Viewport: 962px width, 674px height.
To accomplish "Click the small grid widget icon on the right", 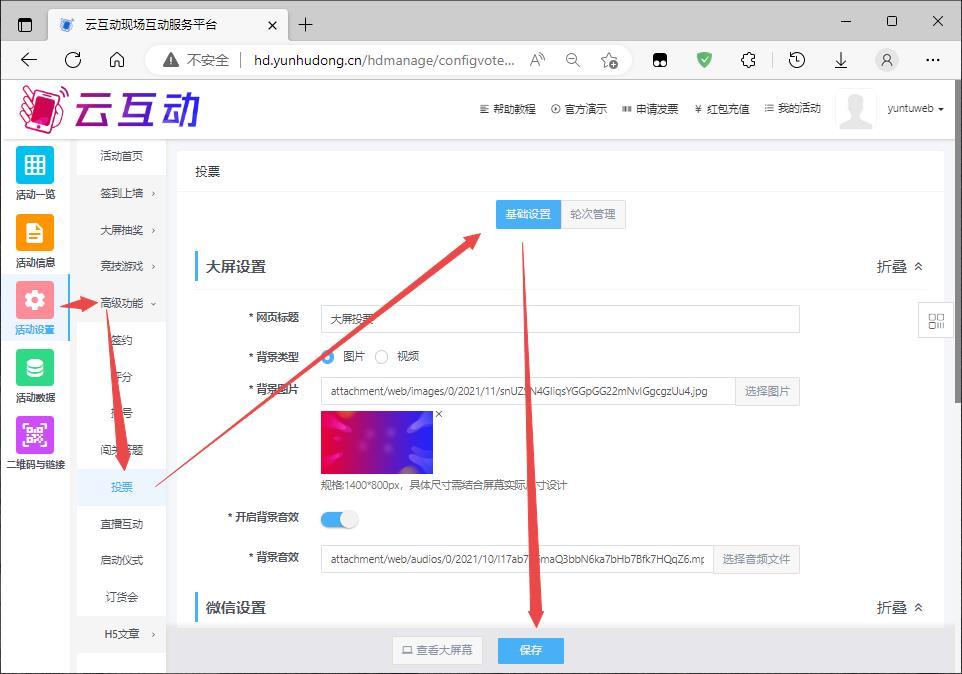I will [x=936, y=321].
